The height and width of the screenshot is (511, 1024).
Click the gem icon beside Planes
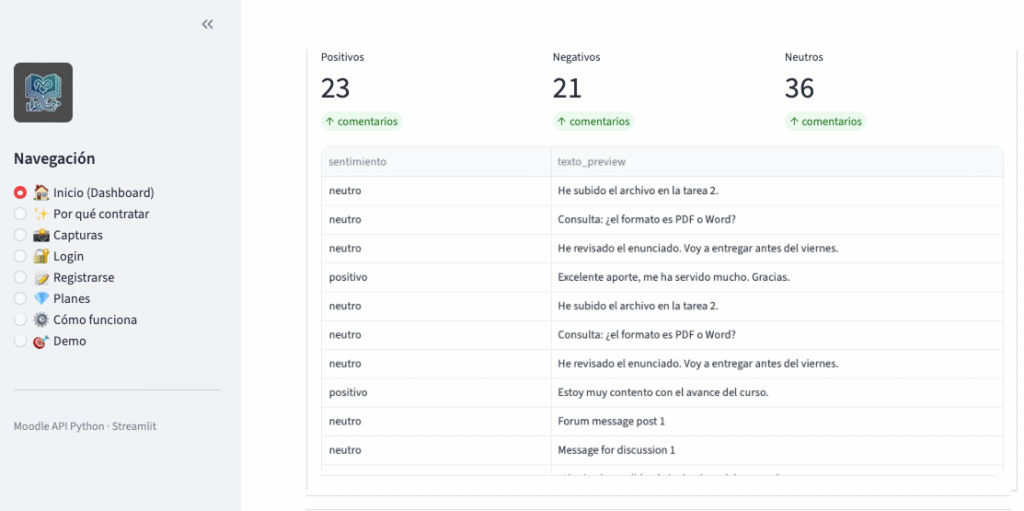[x=41, y=298]
